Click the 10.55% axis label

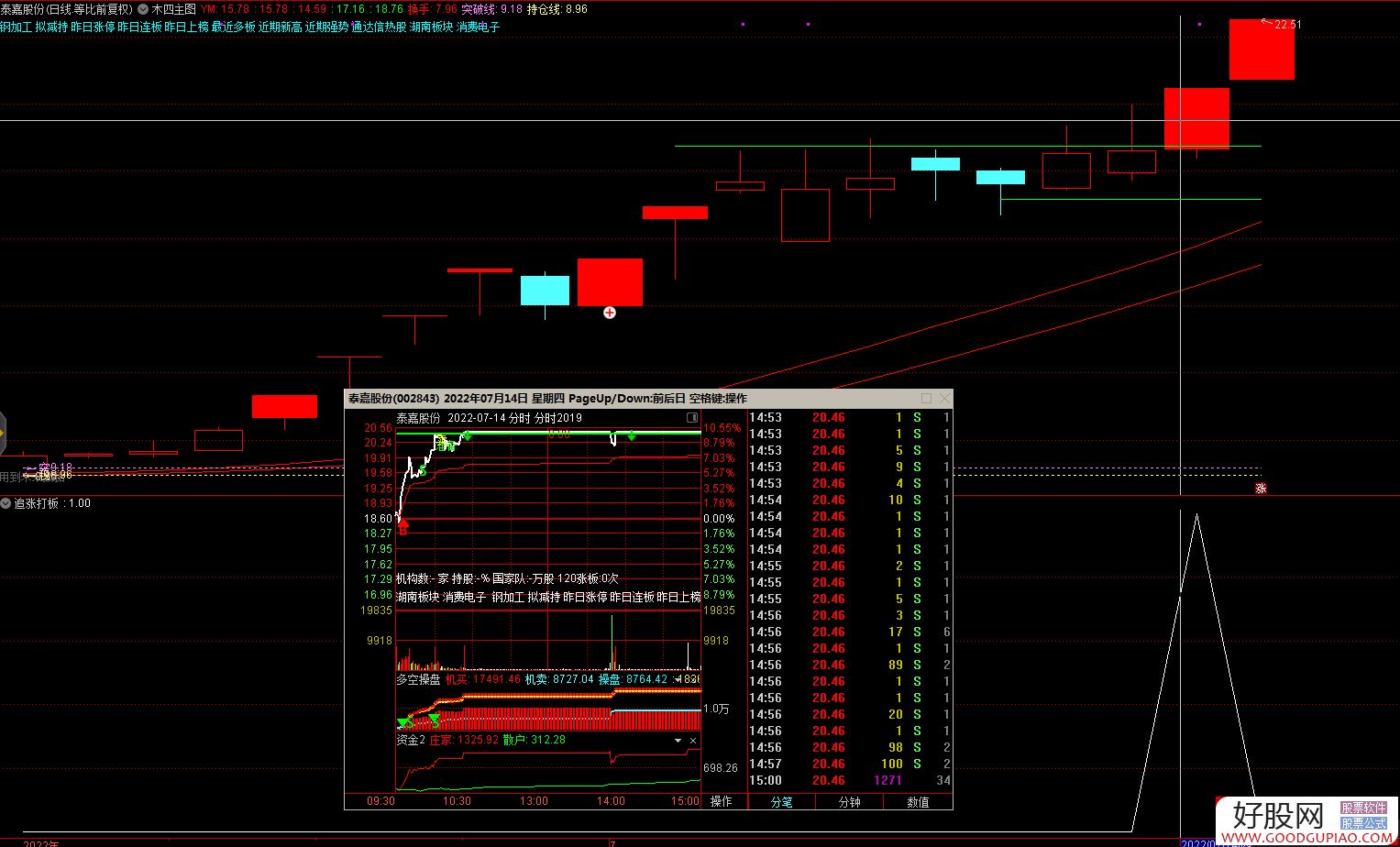(722, 428)
